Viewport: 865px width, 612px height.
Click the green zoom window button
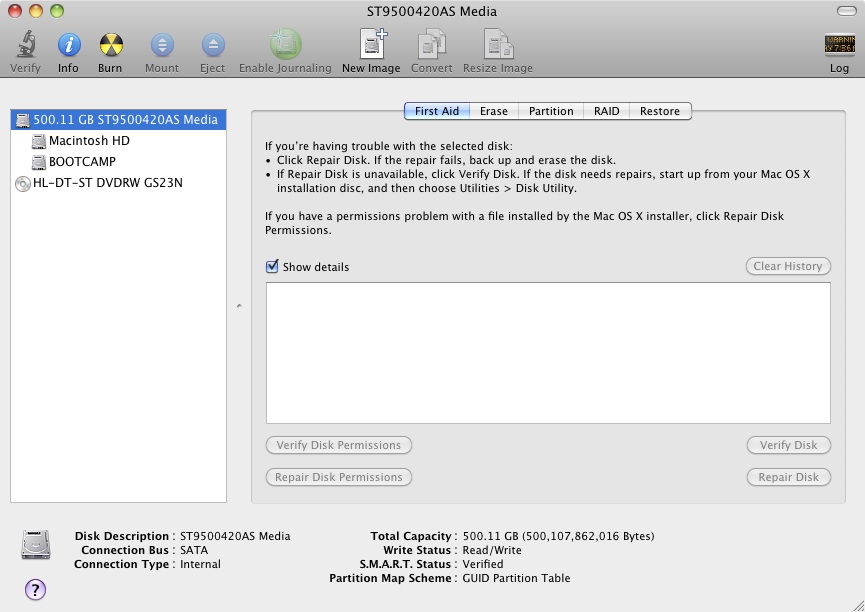[57, 10]
